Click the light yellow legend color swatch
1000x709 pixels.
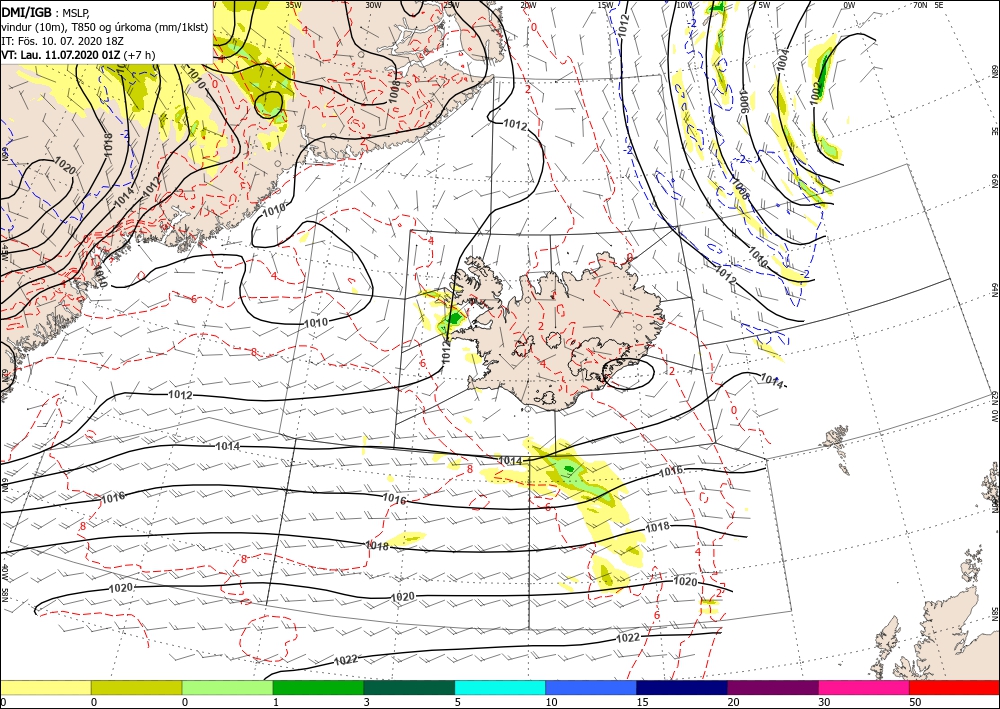tap(45, 687)
